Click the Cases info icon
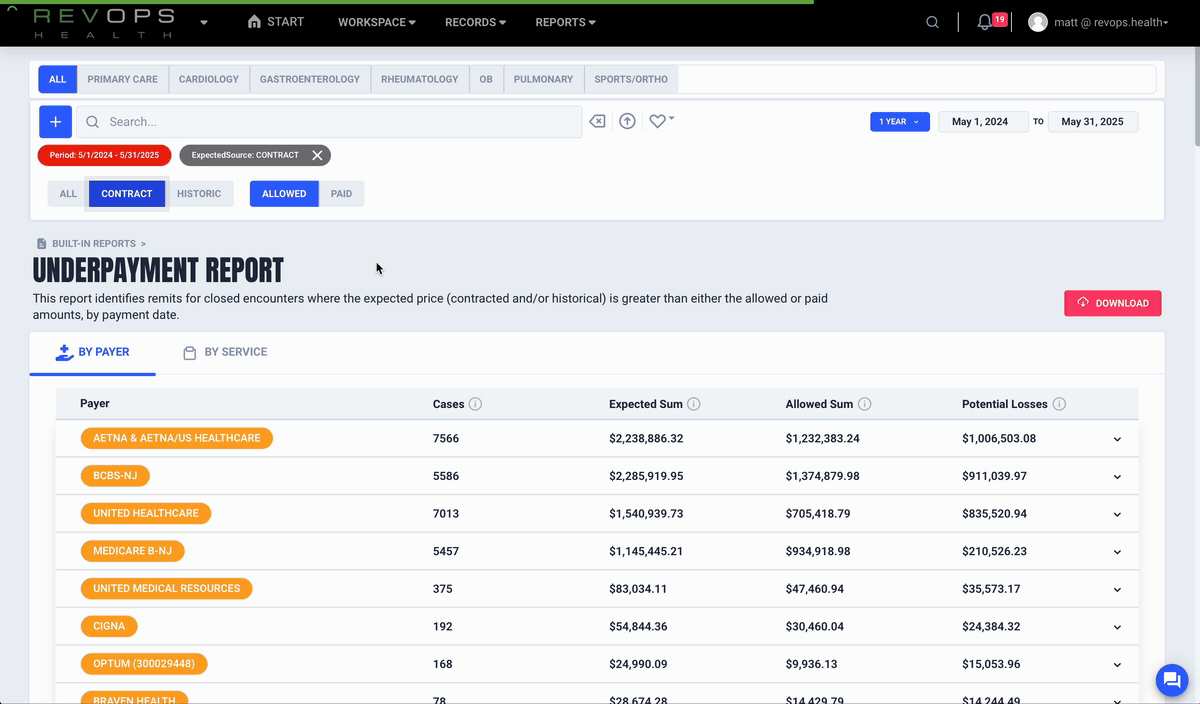 pyautogui.click(x=475, y=404)
